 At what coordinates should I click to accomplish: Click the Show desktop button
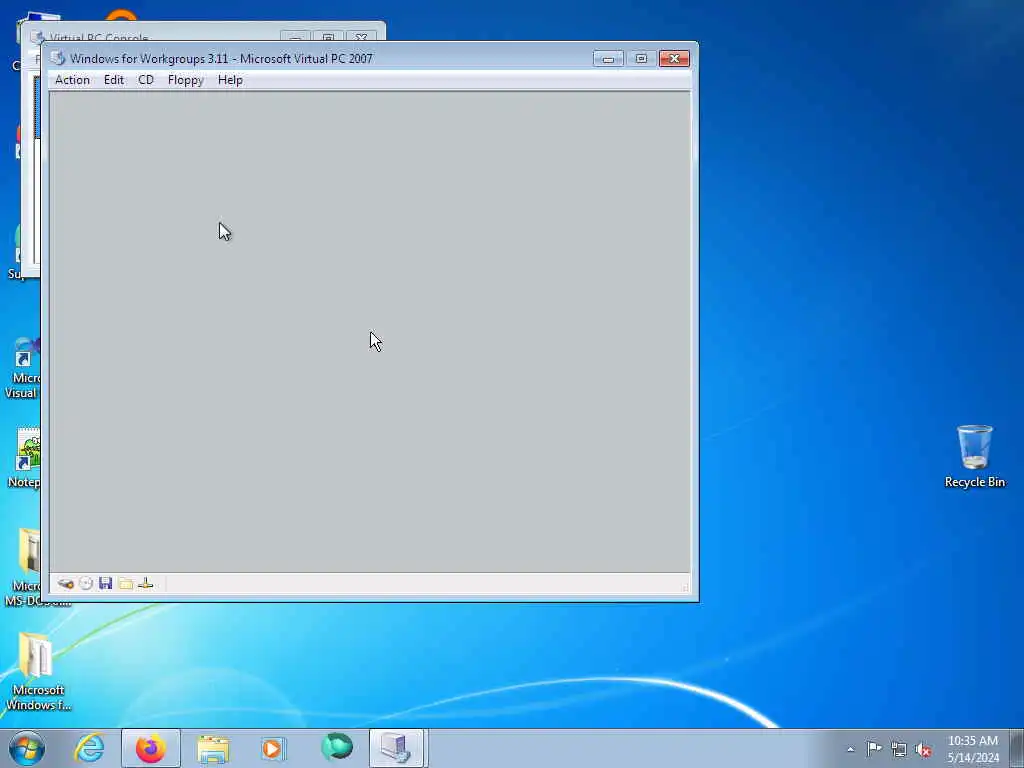click(x=1017, y=748)
